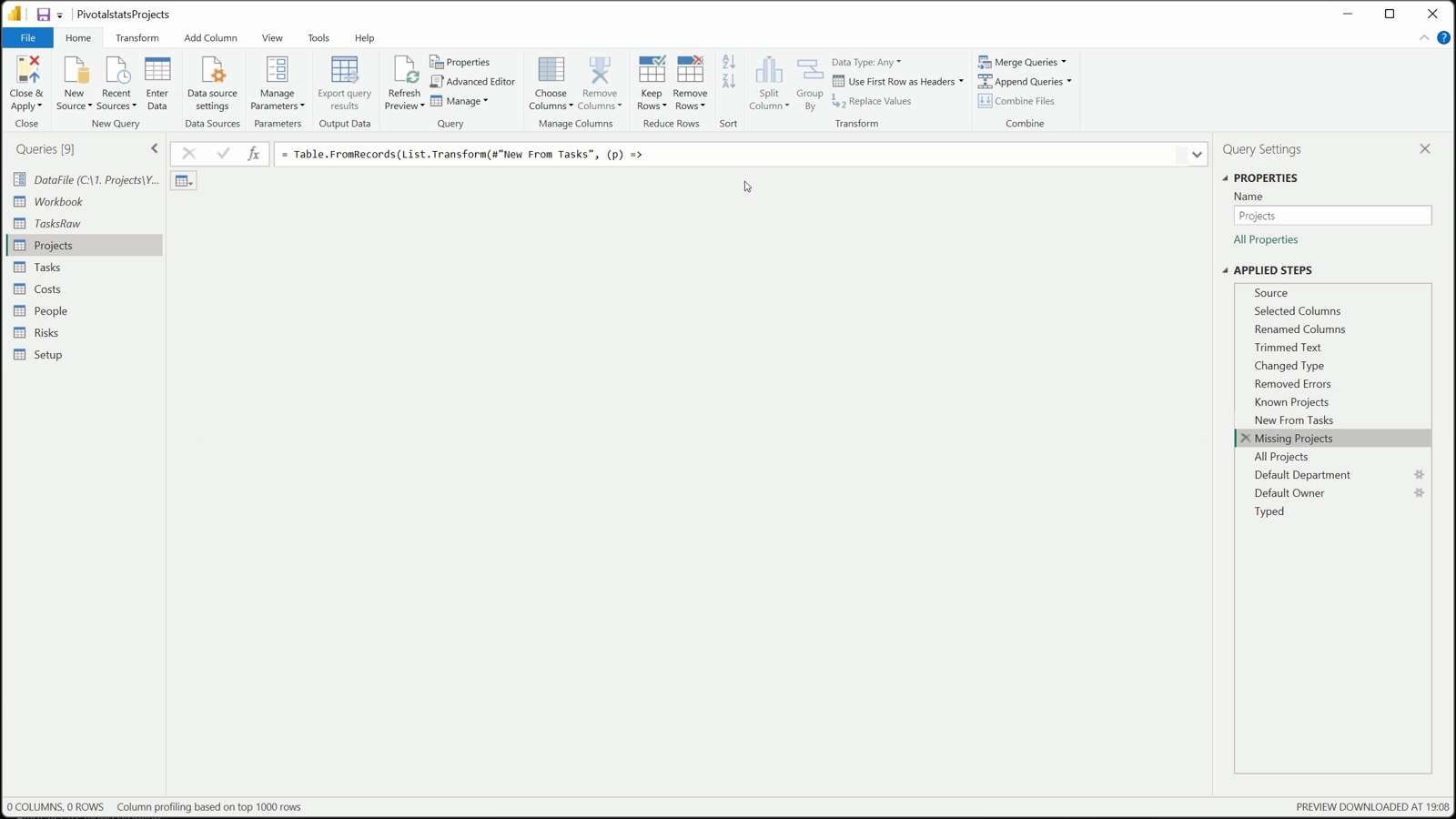Click Replace Values

(872, 101)
